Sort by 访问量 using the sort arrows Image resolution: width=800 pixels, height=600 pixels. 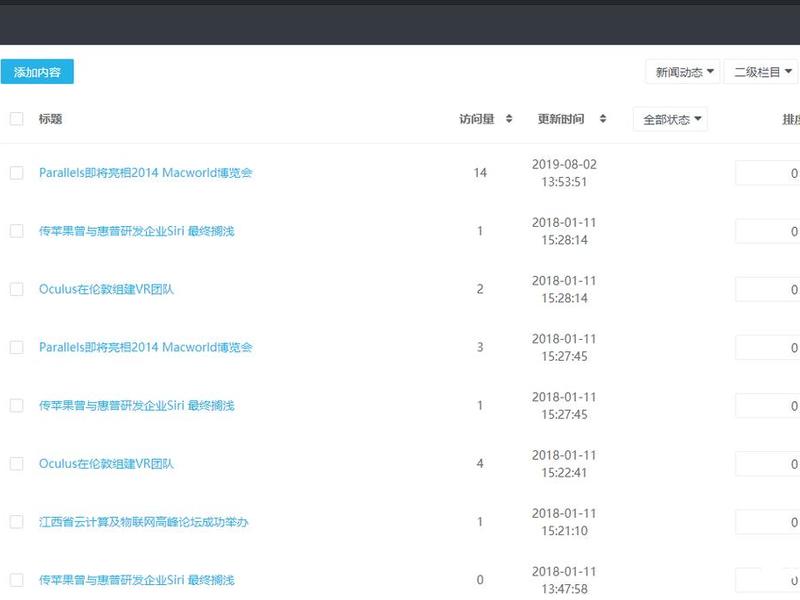[x=509, y=119]
